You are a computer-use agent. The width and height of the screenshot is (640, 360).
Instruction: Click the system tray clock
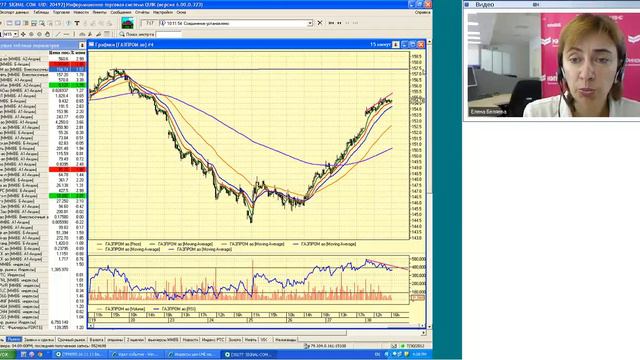point(420,354)
